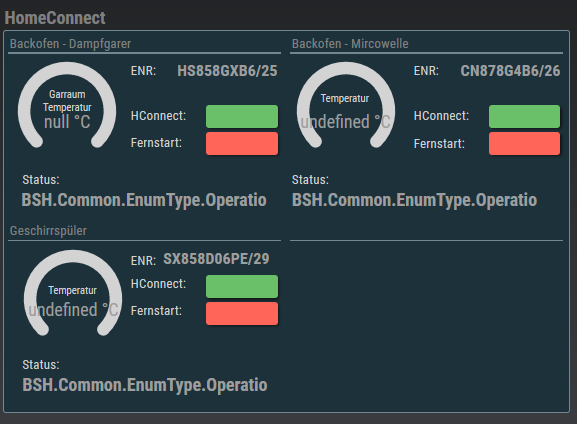Click the 'undefined °C' reading in Geschirrspüler
The width and height of the screenshot is (577, 424).
click(73, 310)
